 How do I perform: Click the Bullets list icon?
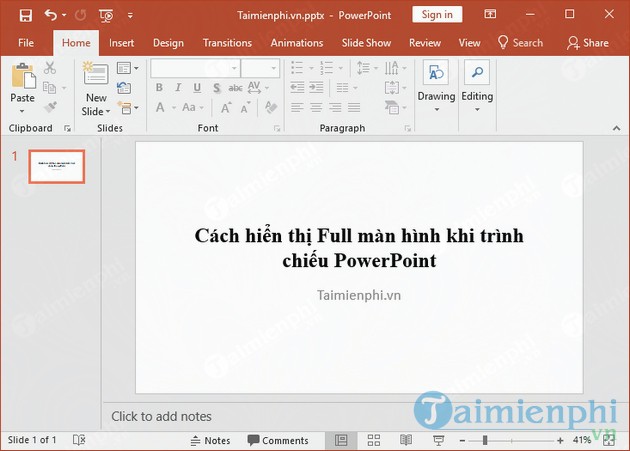pos(297,68)
